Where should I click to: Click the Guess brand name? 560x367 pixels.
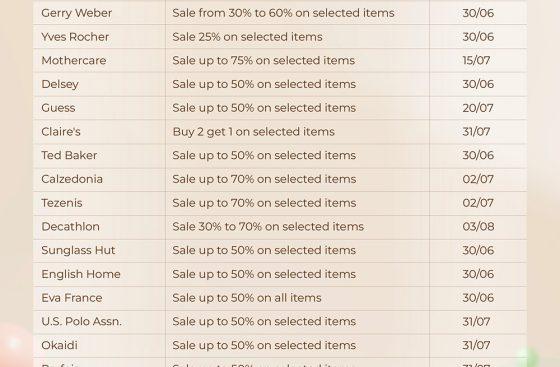click(58, 108)
